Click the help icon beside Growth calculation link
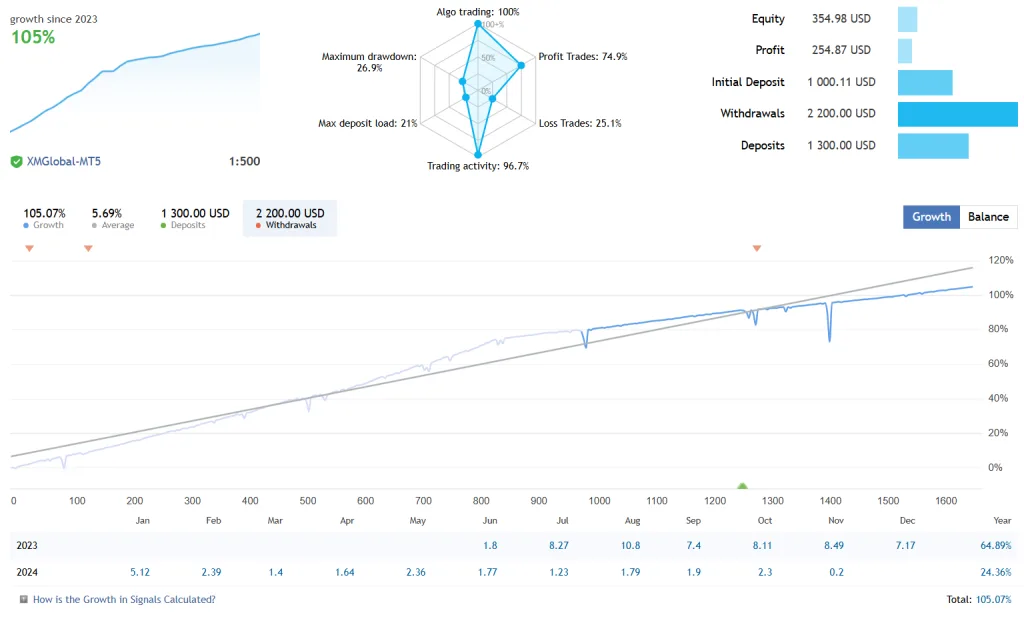 click(x=24, y=599)
